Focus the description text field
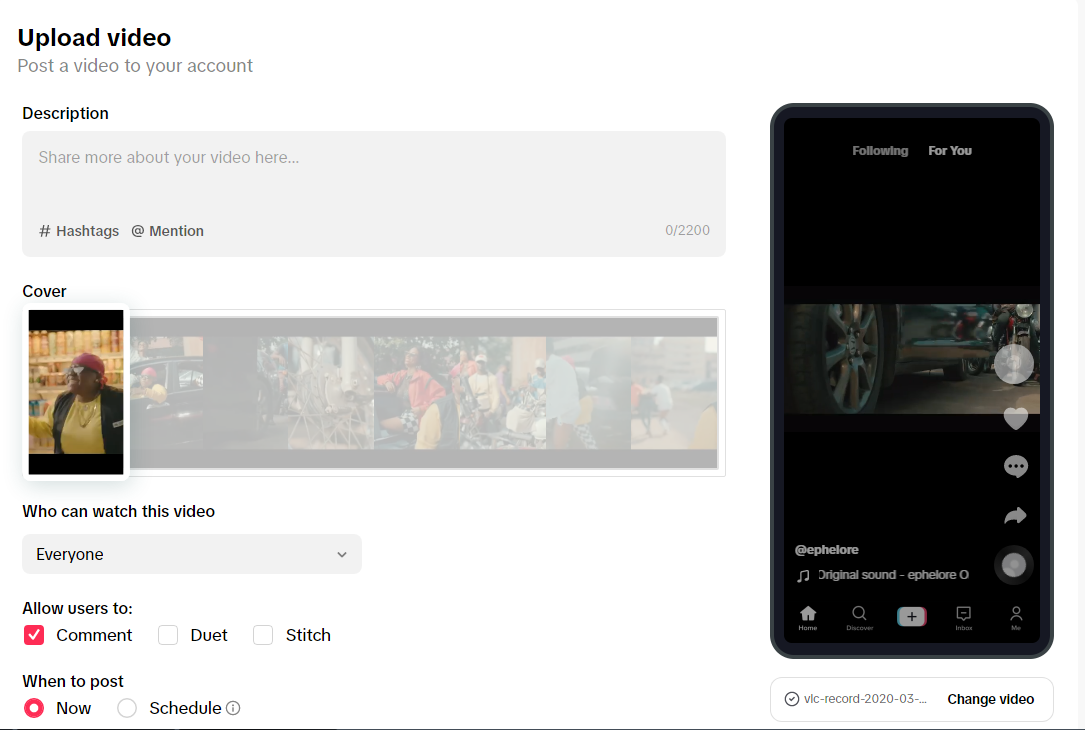 pyautogui.click(x=374, y=194)
